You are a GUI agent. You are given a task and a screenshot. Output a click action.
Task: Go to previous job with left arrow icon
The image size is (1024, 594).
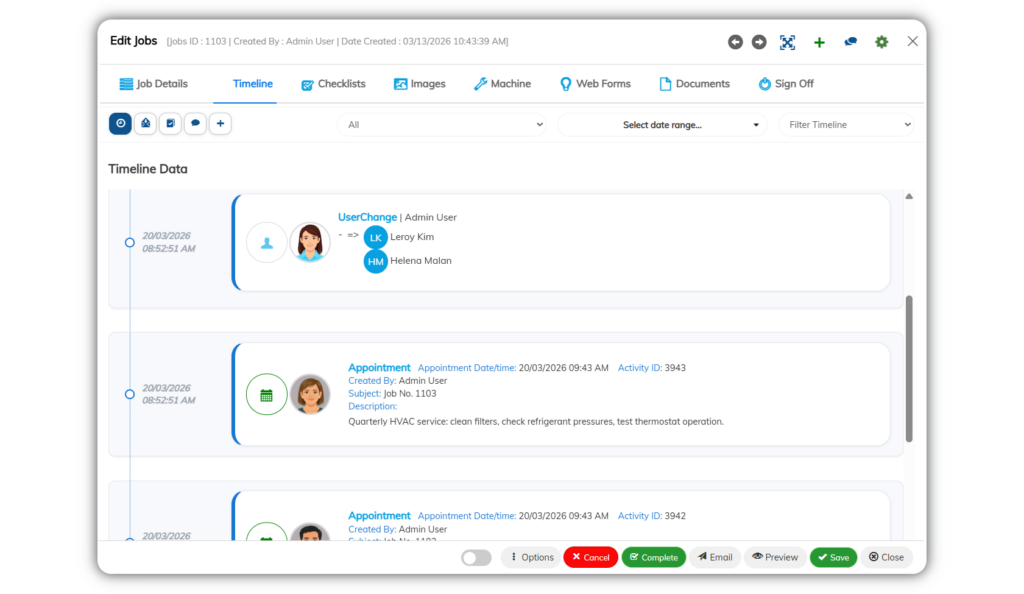(735, 42)
